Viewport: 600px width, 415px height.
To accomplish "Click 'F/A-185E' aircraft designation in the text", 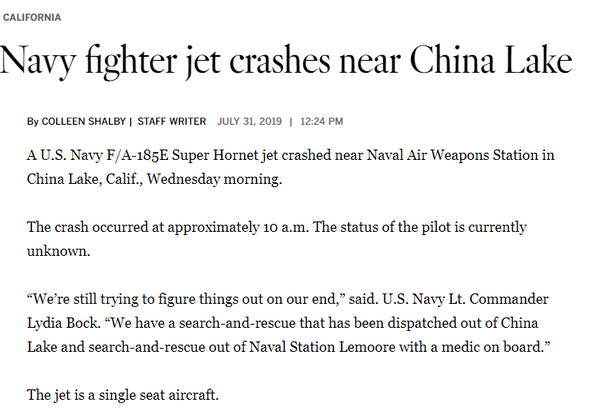I will [137, 155].
